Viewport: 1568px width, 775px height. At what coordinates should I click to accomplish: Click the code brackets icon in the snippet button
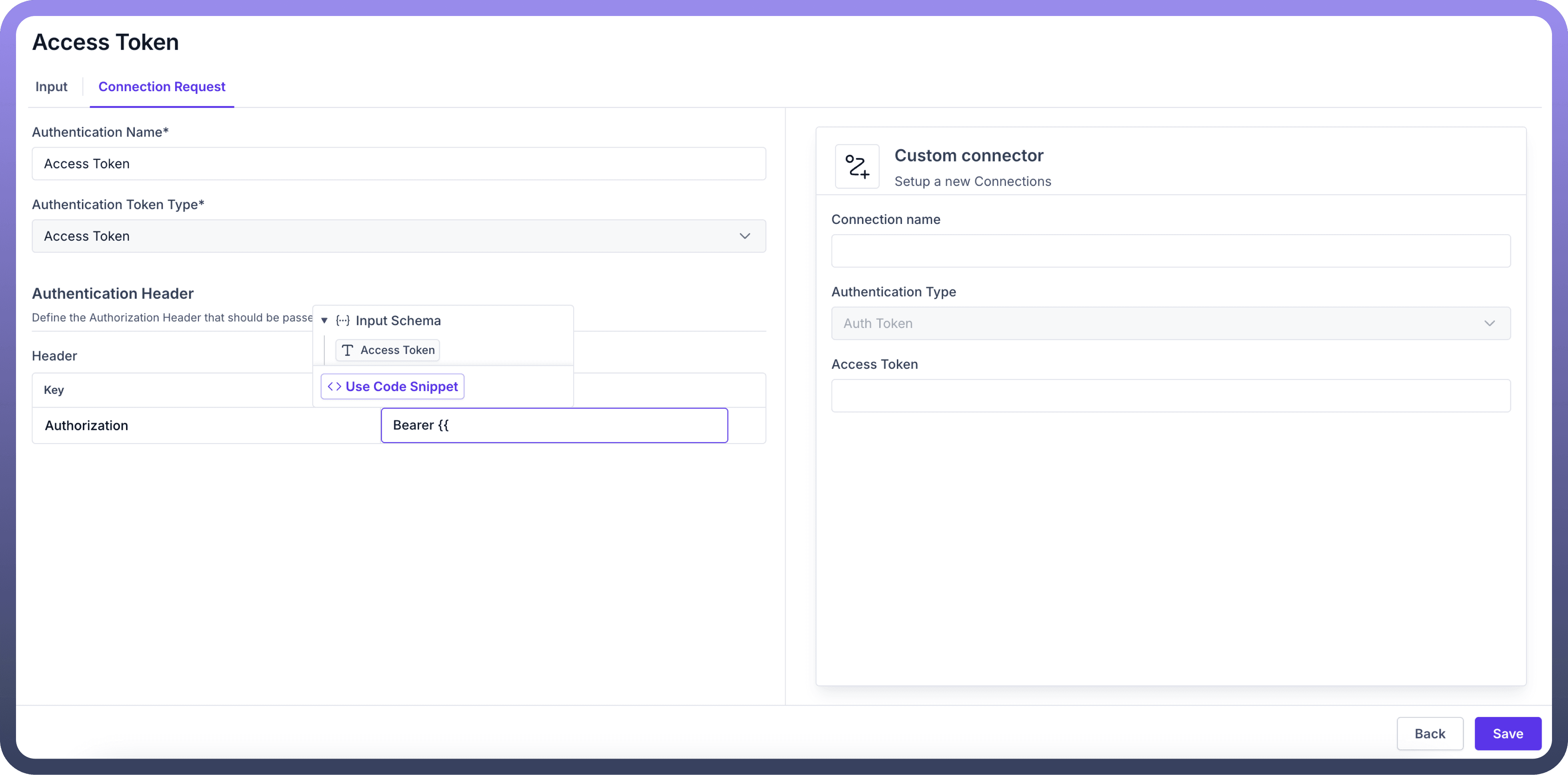coord(334,387)
